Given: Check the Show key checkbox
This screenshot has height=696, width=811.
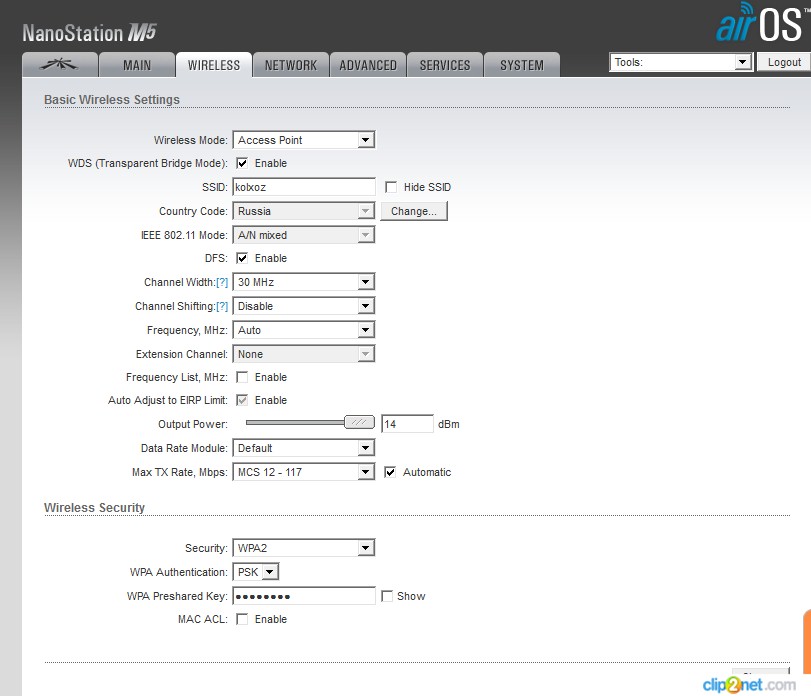Looking at the screenshot, I should click(x=387, y=596).
